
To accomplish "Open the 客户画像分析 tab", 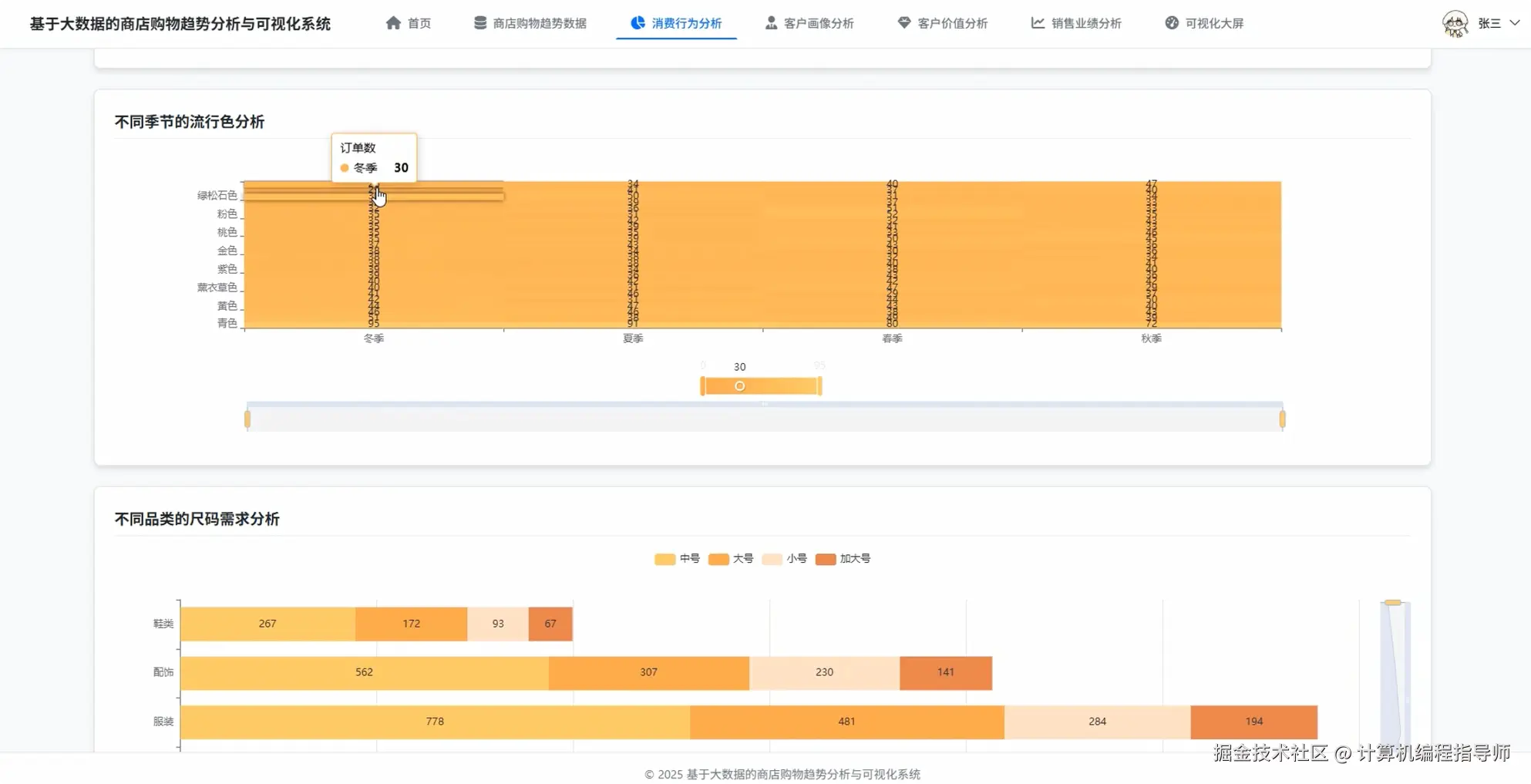I will coord(809,23).
